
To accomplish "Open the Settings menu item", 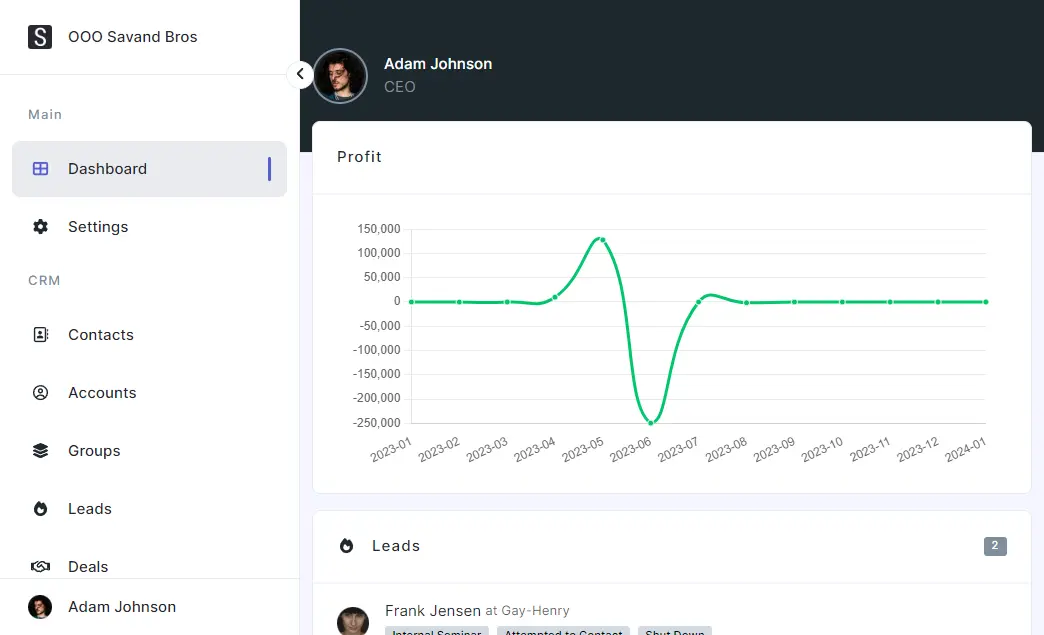I will pyautogui.click(x=149, y=227).
